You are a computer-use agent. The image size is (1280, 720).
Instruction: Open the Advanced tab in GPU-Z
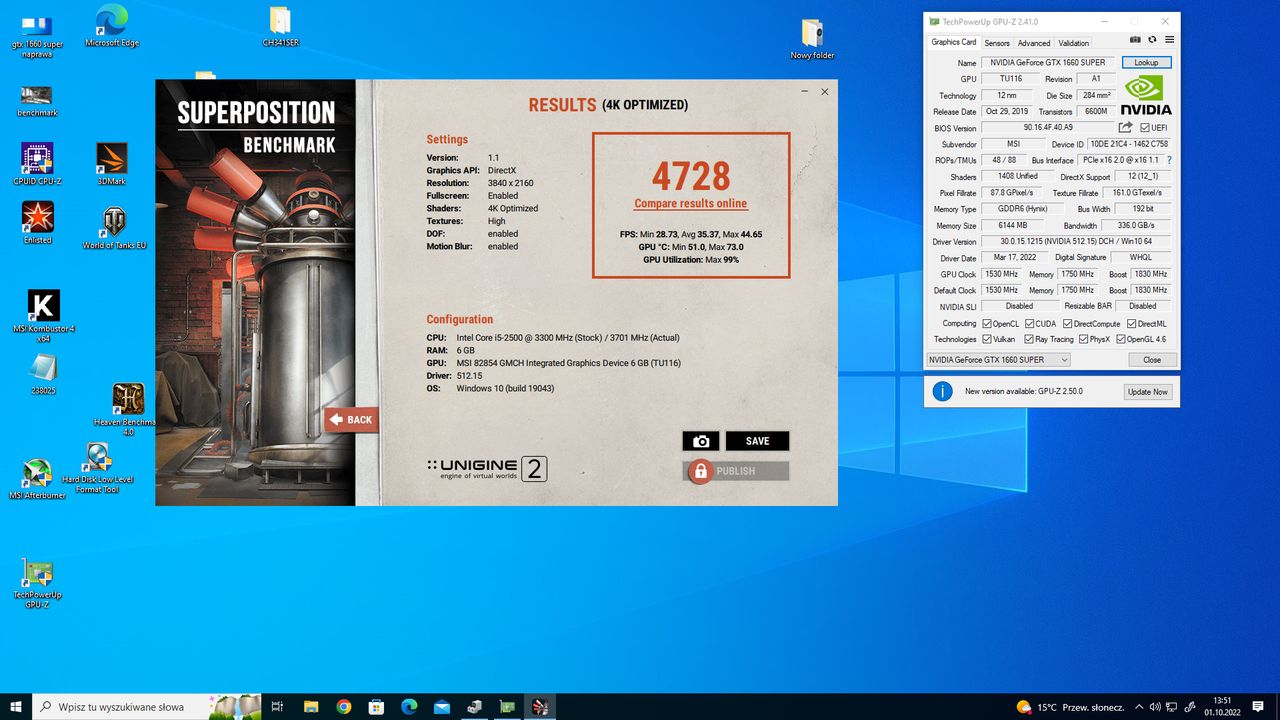1034,43
